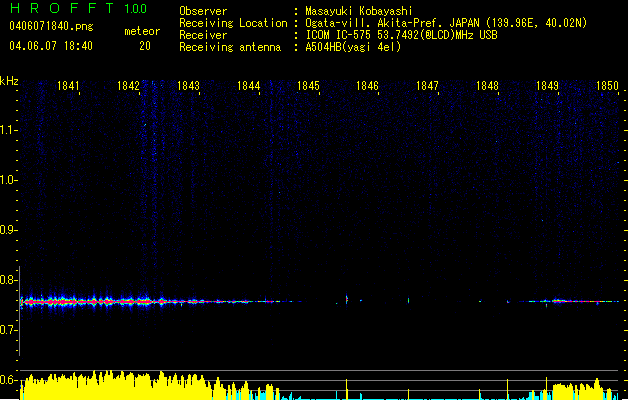
Task: Click the Receiving Location field label
Action: [233, 23]
